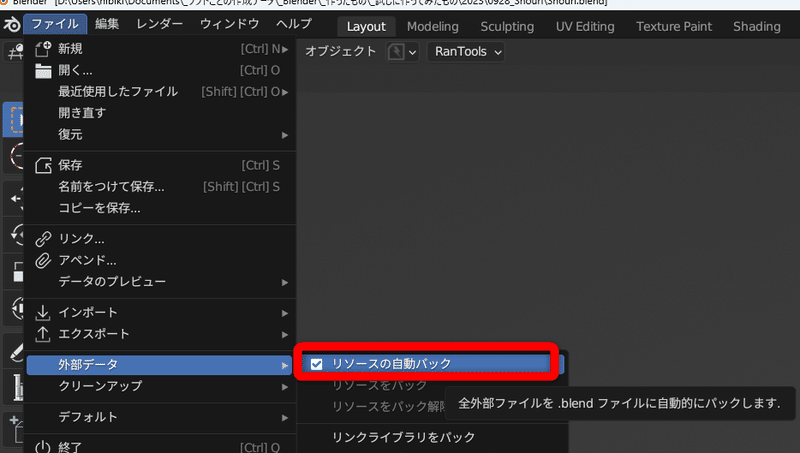Open the object mode icon dropdown
This screenshot has width=800, height=453.
[402, 52]
